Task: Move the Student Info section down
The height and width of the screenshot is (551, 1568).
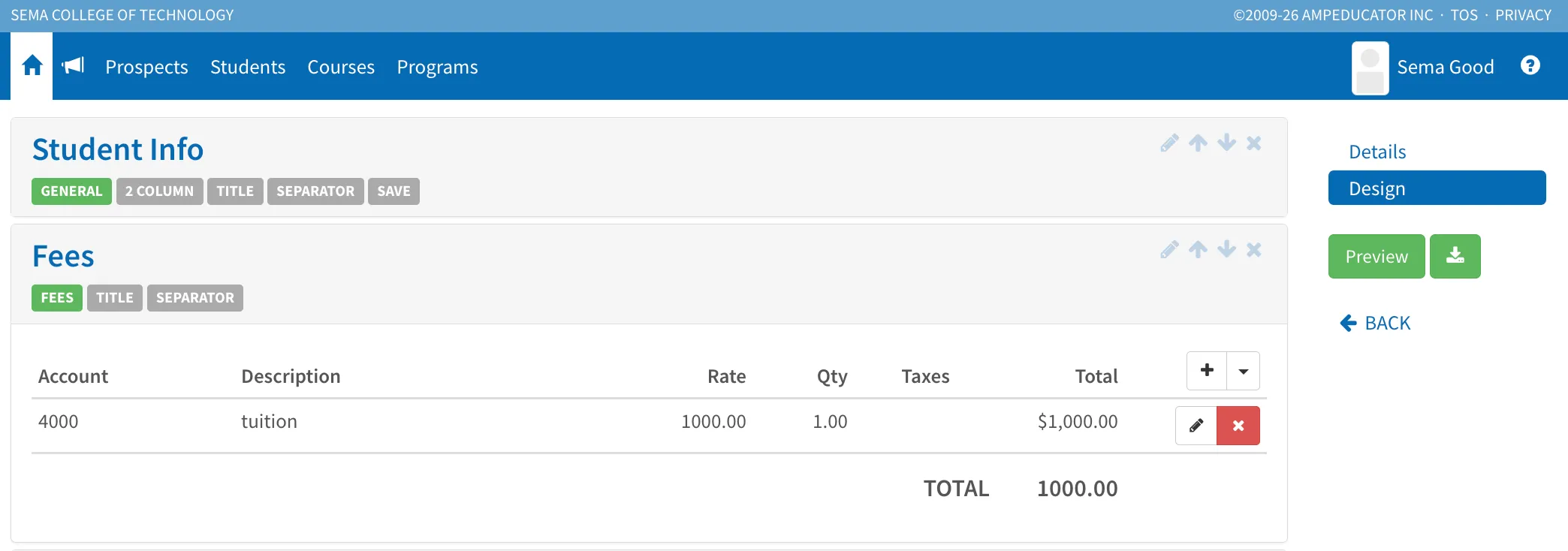Action: click(1226, 143)
